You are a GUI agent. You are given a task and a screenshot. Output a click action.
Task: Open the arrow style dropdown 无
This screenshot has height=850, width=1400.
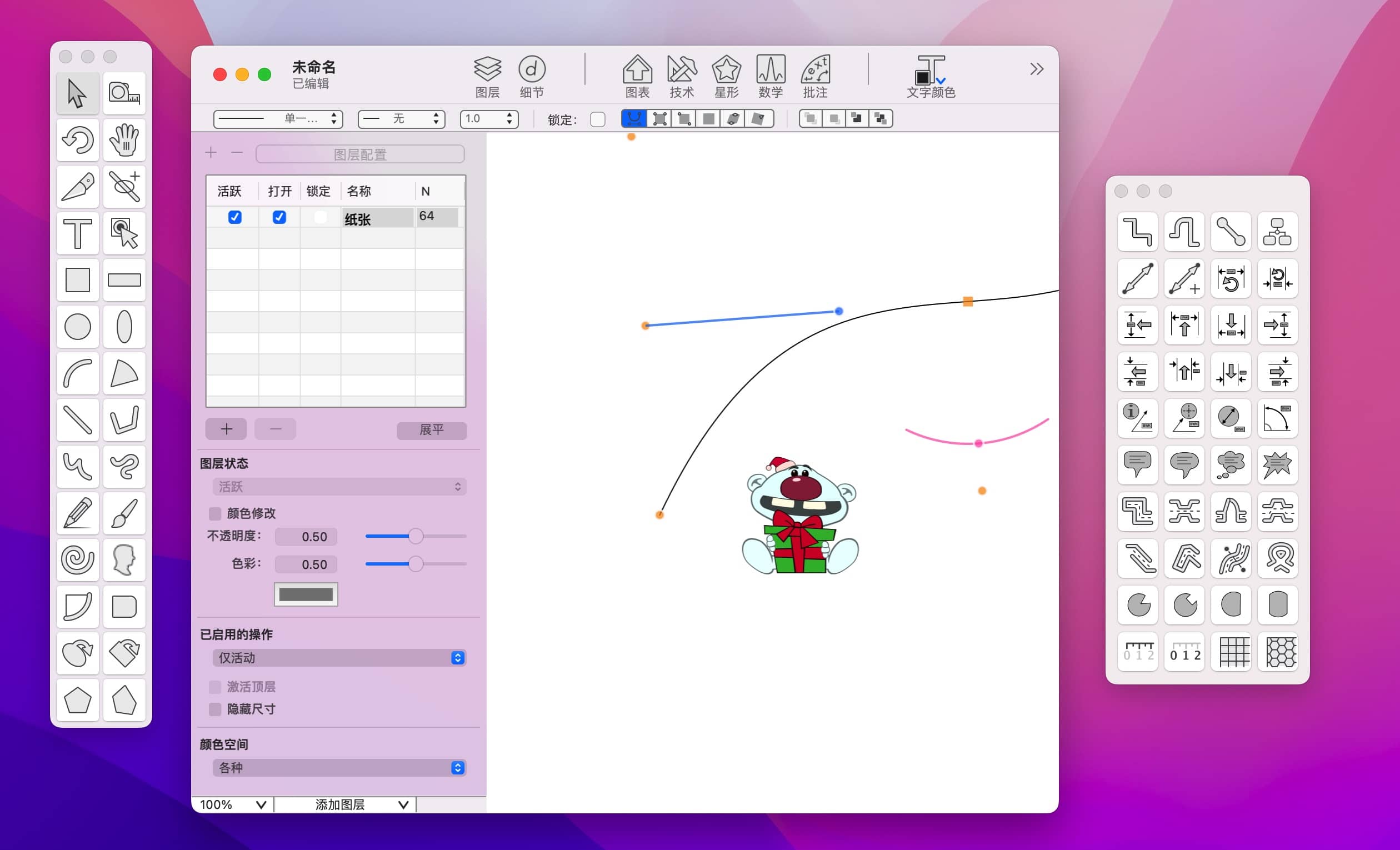click(402, 119)
